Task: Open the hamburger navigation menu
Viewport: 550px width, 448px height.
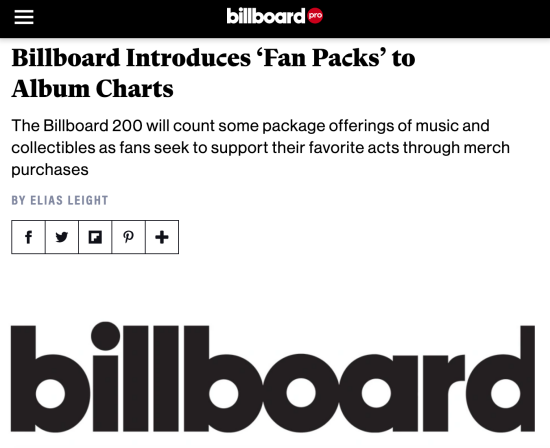Action: tap(24, 17)
